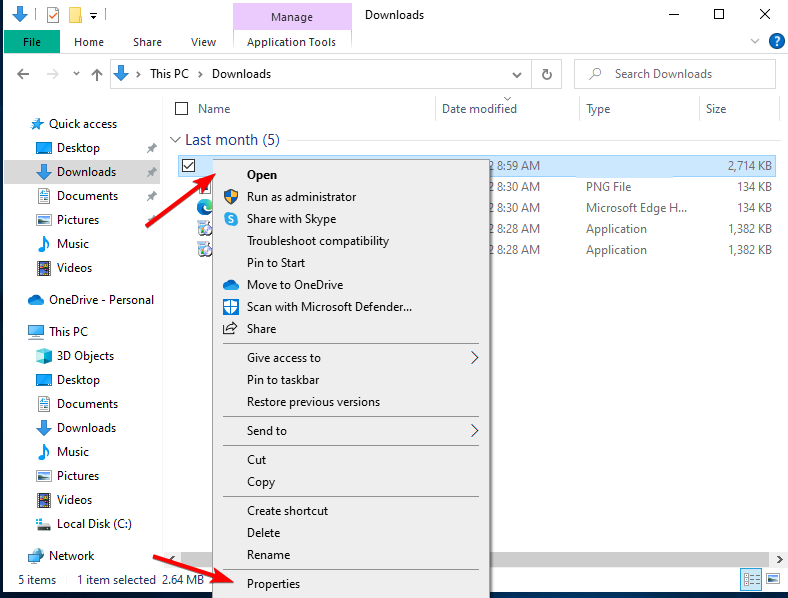Switch to the Share ribbon tab
Image resolution: width=788 pixels, height=598 pixels.
(147, 42)
